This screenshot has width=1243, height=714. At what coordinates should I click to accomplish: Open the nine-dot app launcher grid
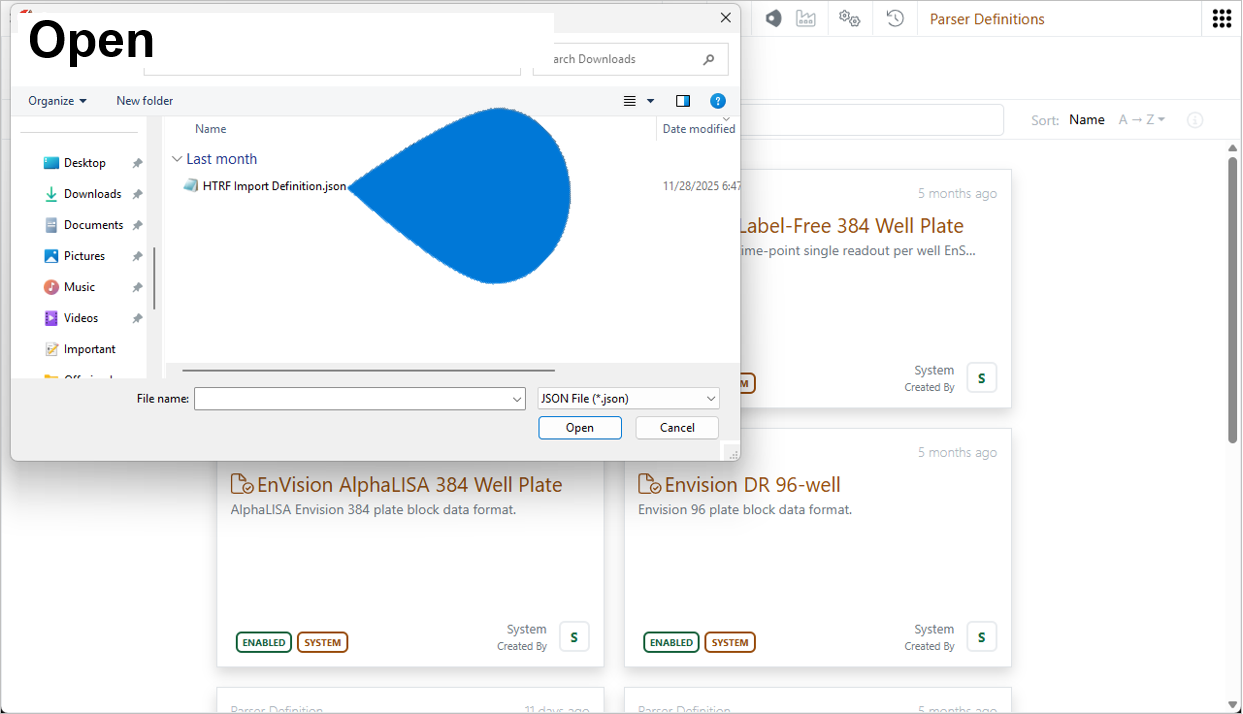tap(1221, 19)
